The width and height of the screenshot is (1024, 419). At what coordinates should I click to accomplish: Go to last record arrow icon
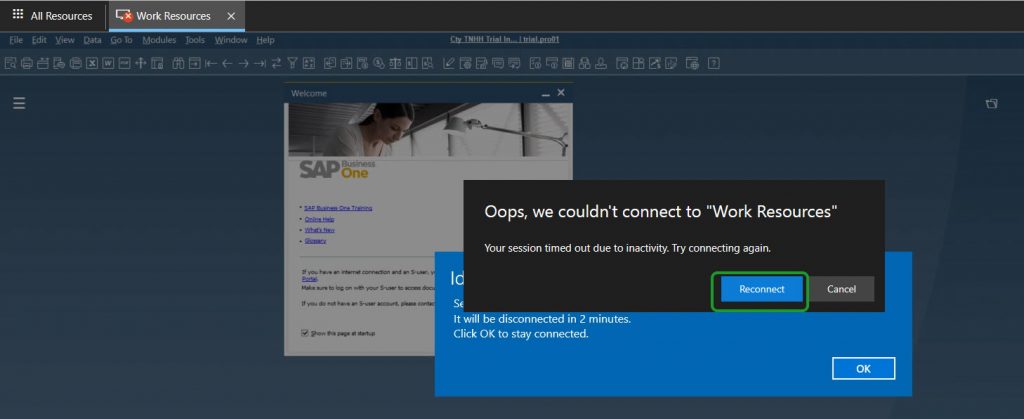click(260, 63)
